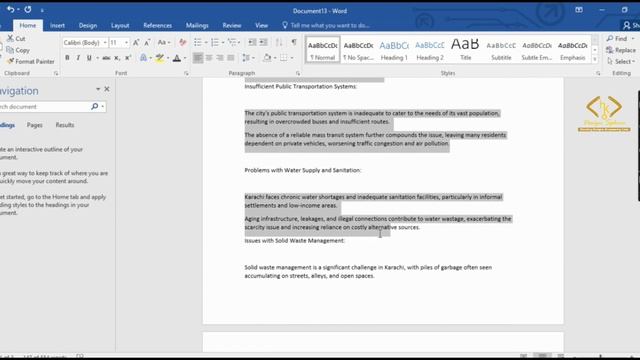Apply the Font Color
The image size is (640, 360).
tap(177, 58)
